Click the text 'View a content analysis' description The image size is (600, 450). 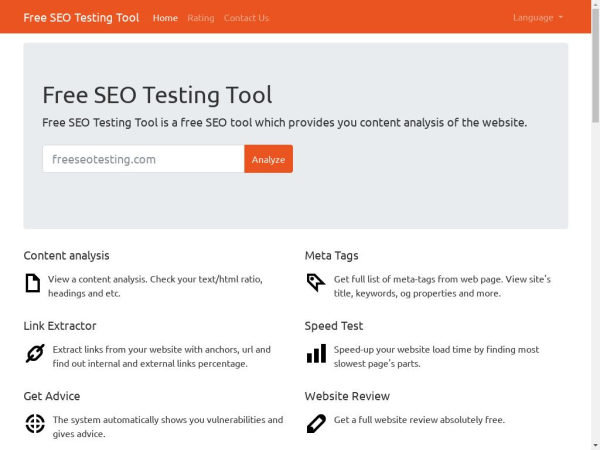point(155,286)
